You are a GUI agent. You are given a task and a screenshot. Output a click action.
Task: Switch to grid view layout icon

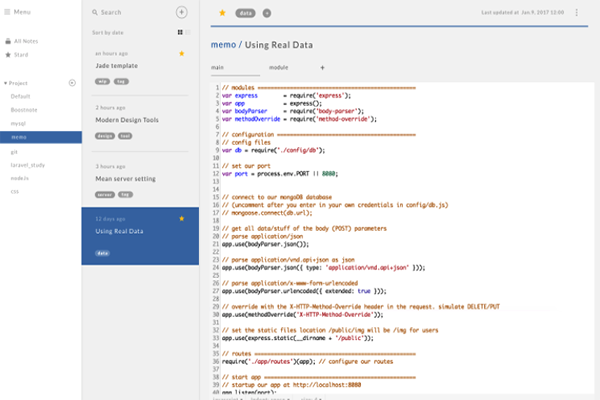pos(180,33)
